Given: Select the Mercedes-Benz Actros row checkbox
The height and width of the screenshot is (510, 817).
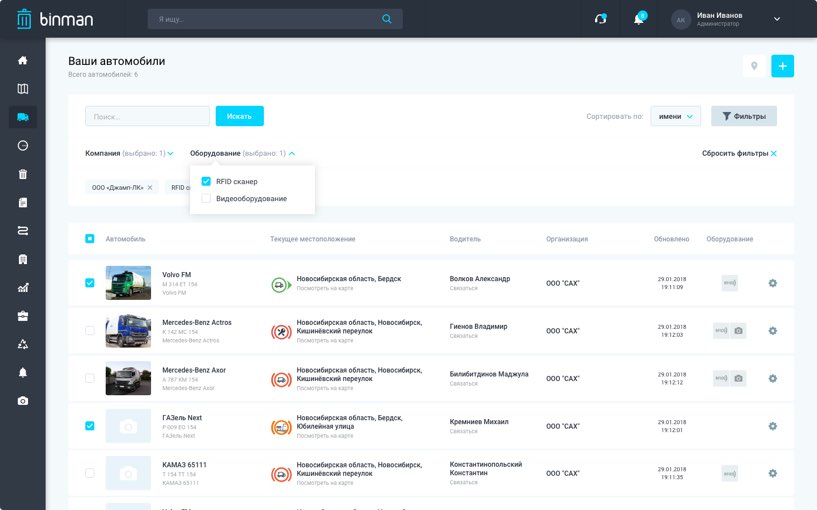Looking at the screenshot, I should (x=90, y=331).
